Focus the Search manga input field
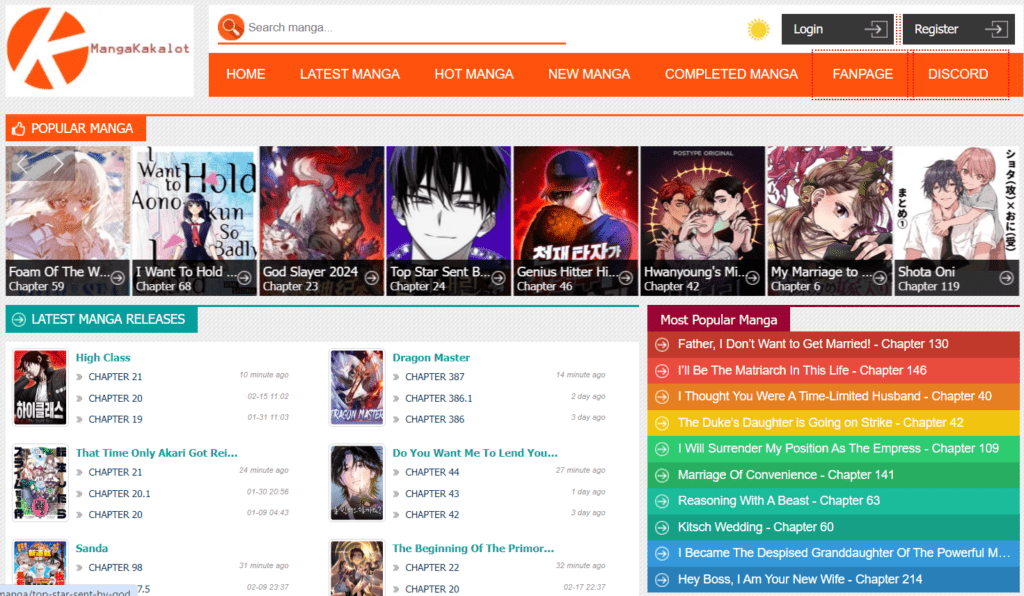Viewport: 1024px width, 596px height. click(406, 27)
